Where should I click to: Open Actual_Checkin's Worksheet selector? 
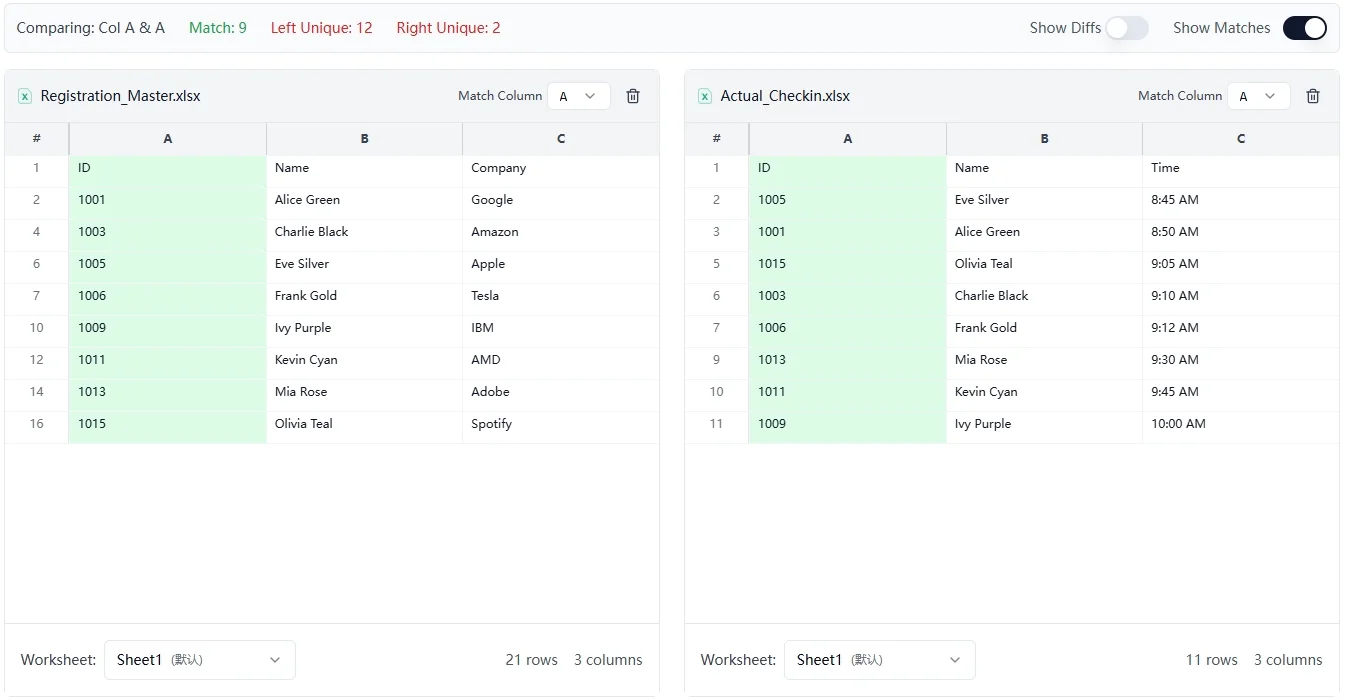(x=879, y=659)
